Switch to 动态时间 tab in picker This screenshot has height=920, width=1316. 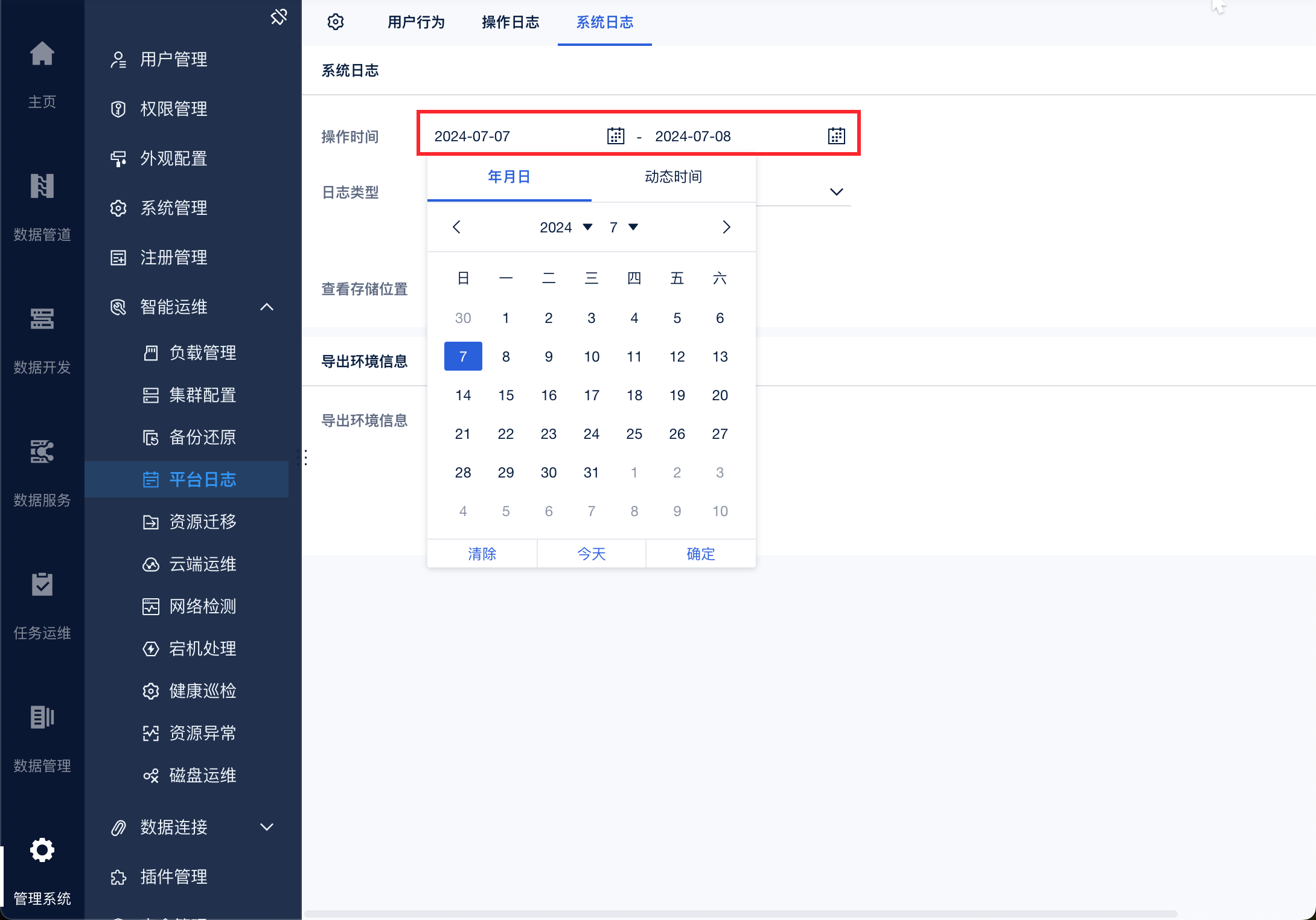pos(673,177)
